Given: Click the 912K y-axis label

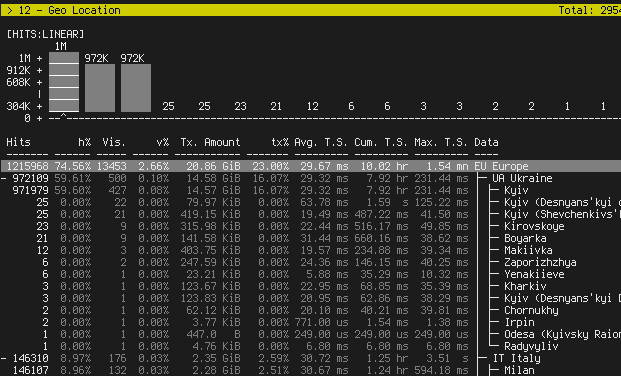Looking at the screenshot, I should click(x=18, y=71).
